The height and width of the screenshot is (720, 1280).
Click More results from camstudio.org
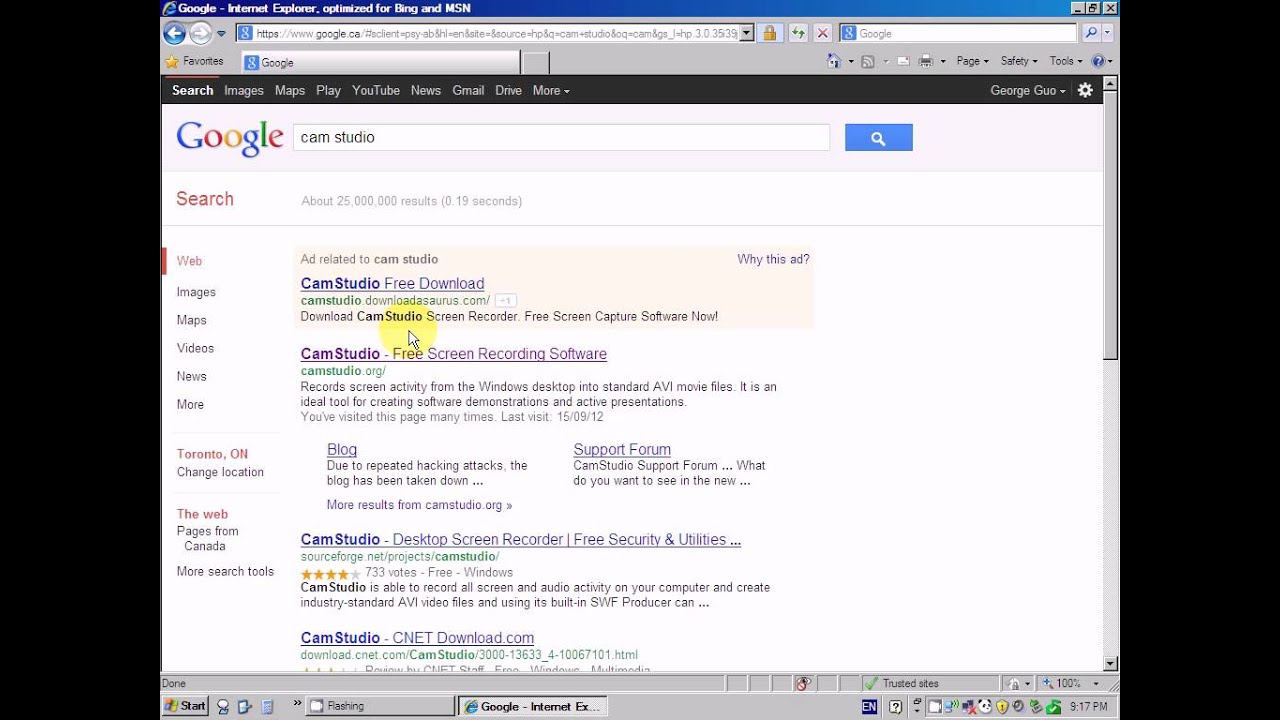(419, 505)
